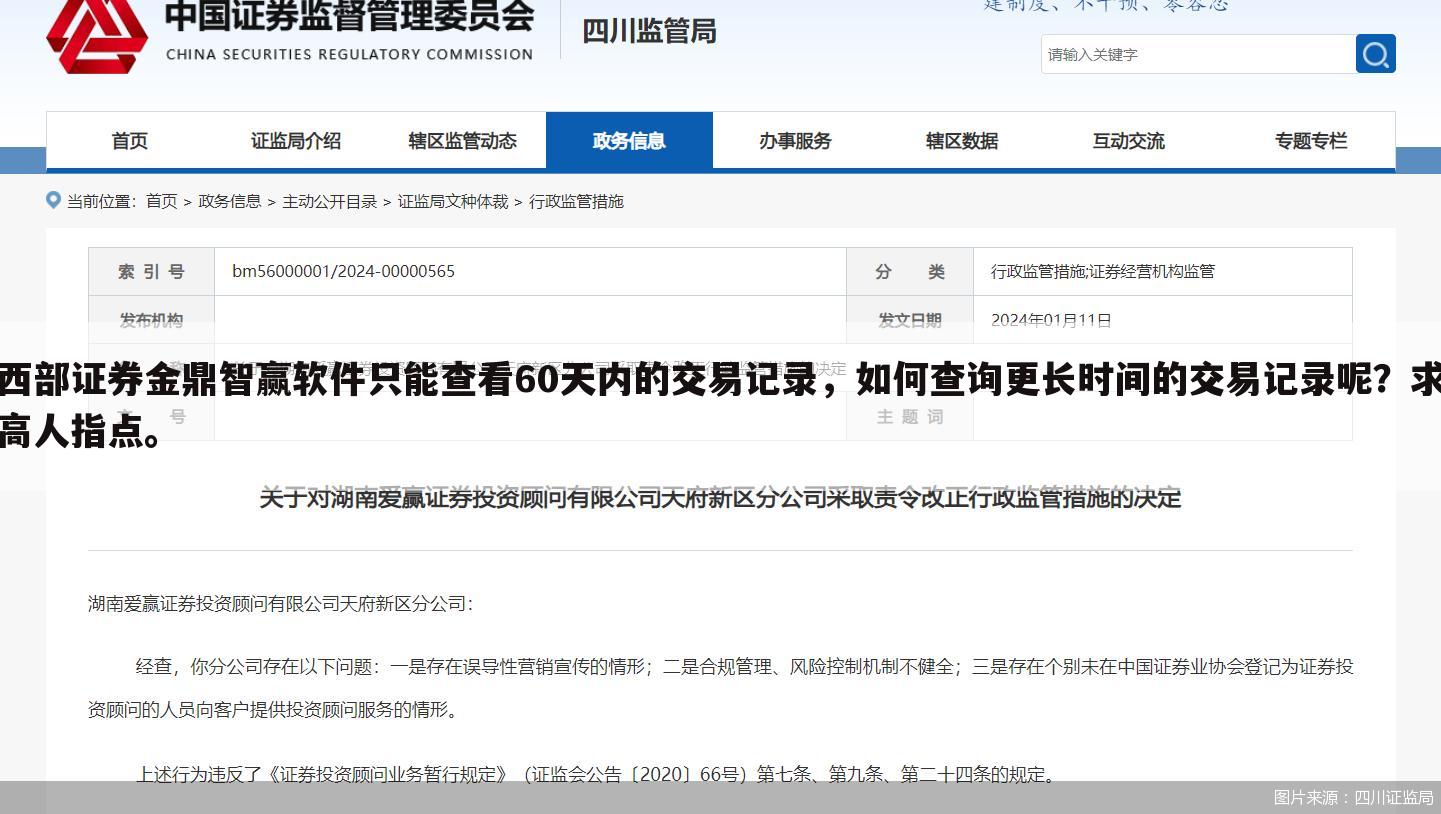
Task: Click the 四川监管局 site title
Action: (x=649, y=31)
